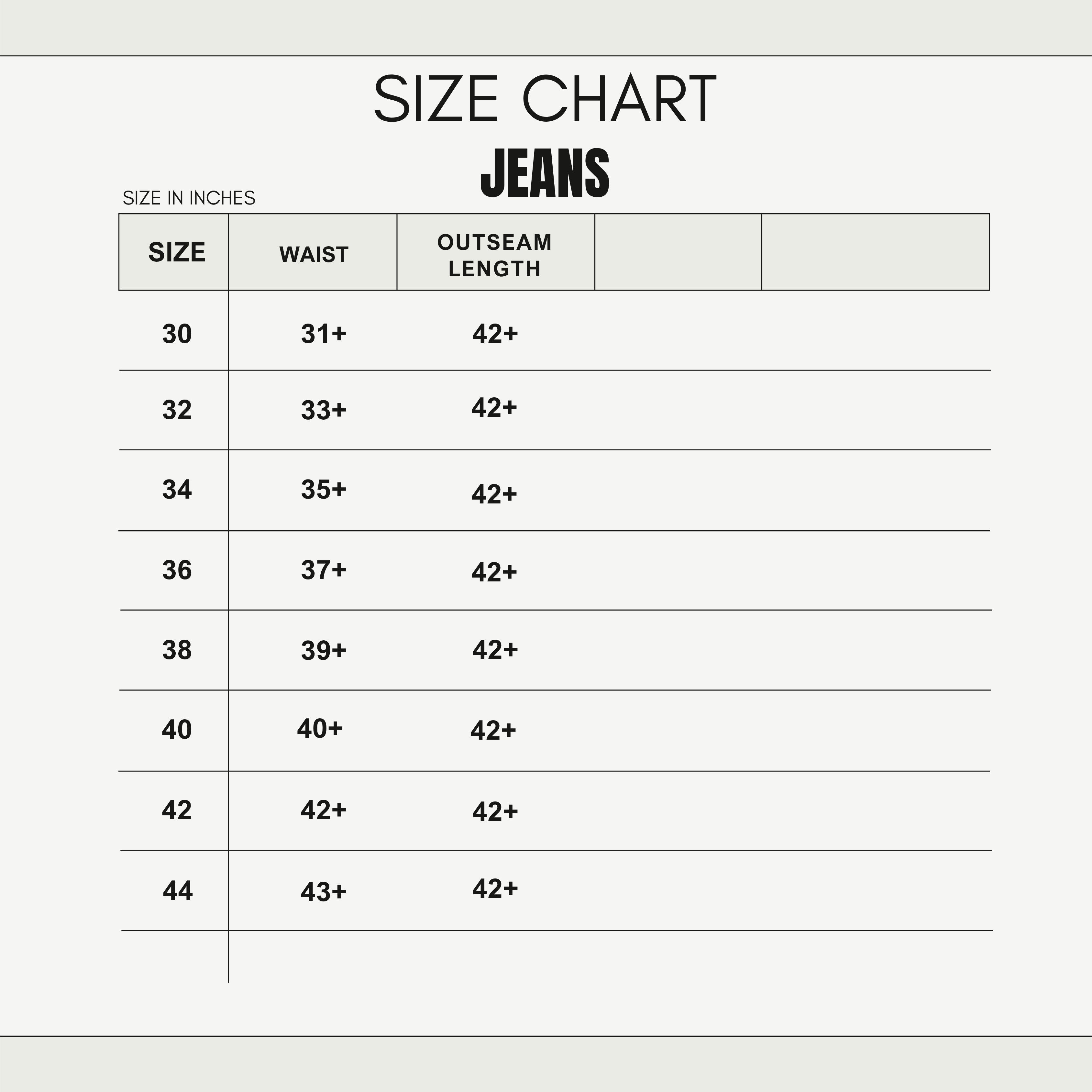Click the SIZE IN INCHES label
This screenshot has height=1092, width=1092.
coord(189,198)
